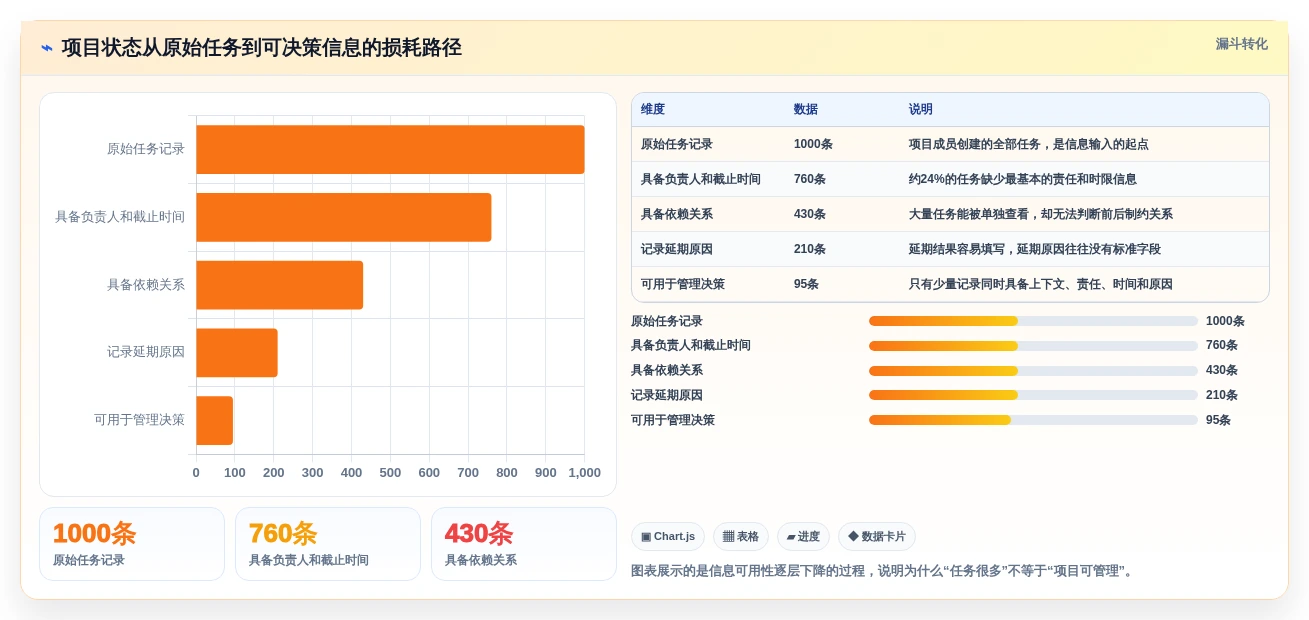
Task: Click table row label 可用于管理决策
Action: pos(683,284)
